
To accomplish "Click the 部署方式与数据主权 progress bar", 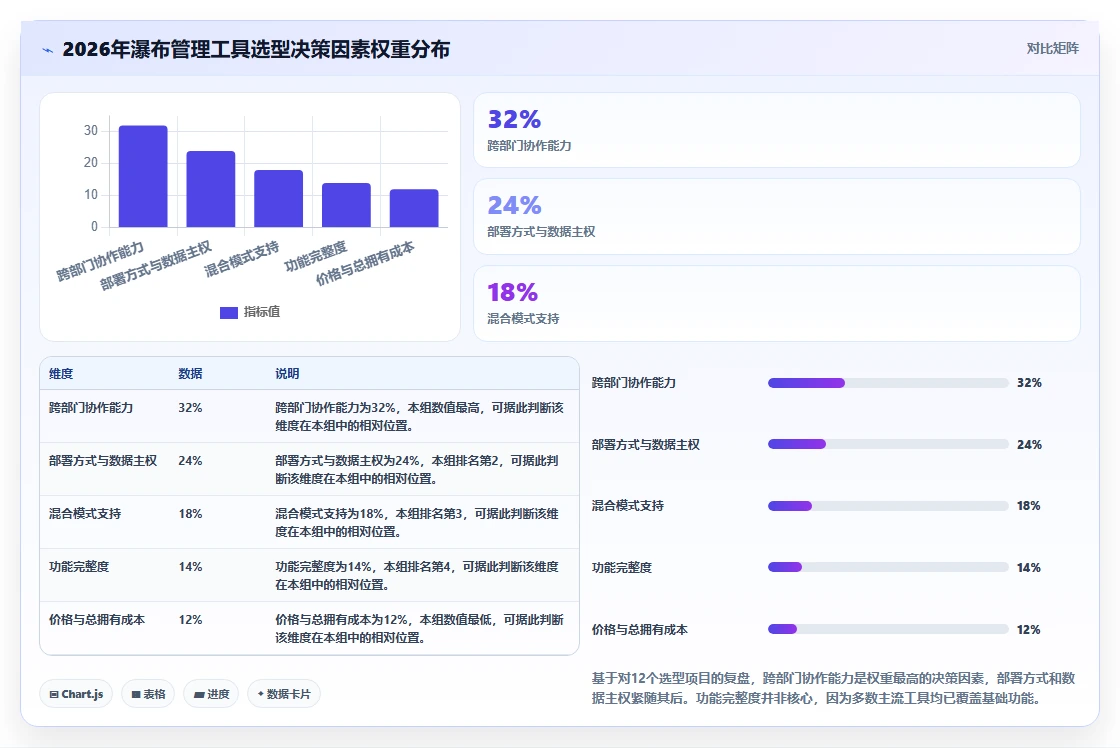I will pos(888,444).
